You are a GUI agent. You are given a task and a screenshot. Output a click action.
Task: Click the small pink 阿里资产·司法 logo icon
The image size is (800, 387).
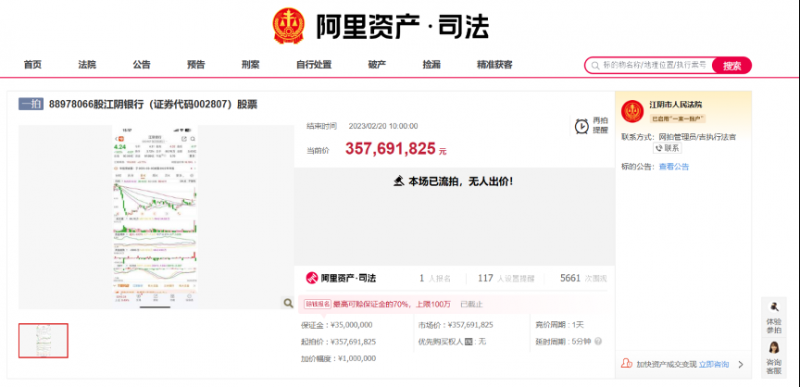click(x=312, y=278)
